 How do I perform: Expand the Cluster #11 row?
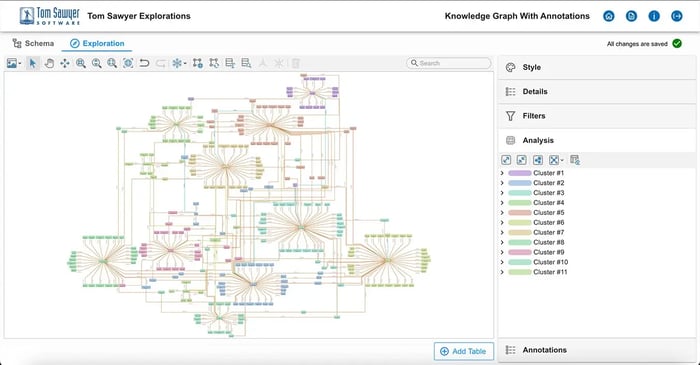pyautogui.click(x=502, y=272)
